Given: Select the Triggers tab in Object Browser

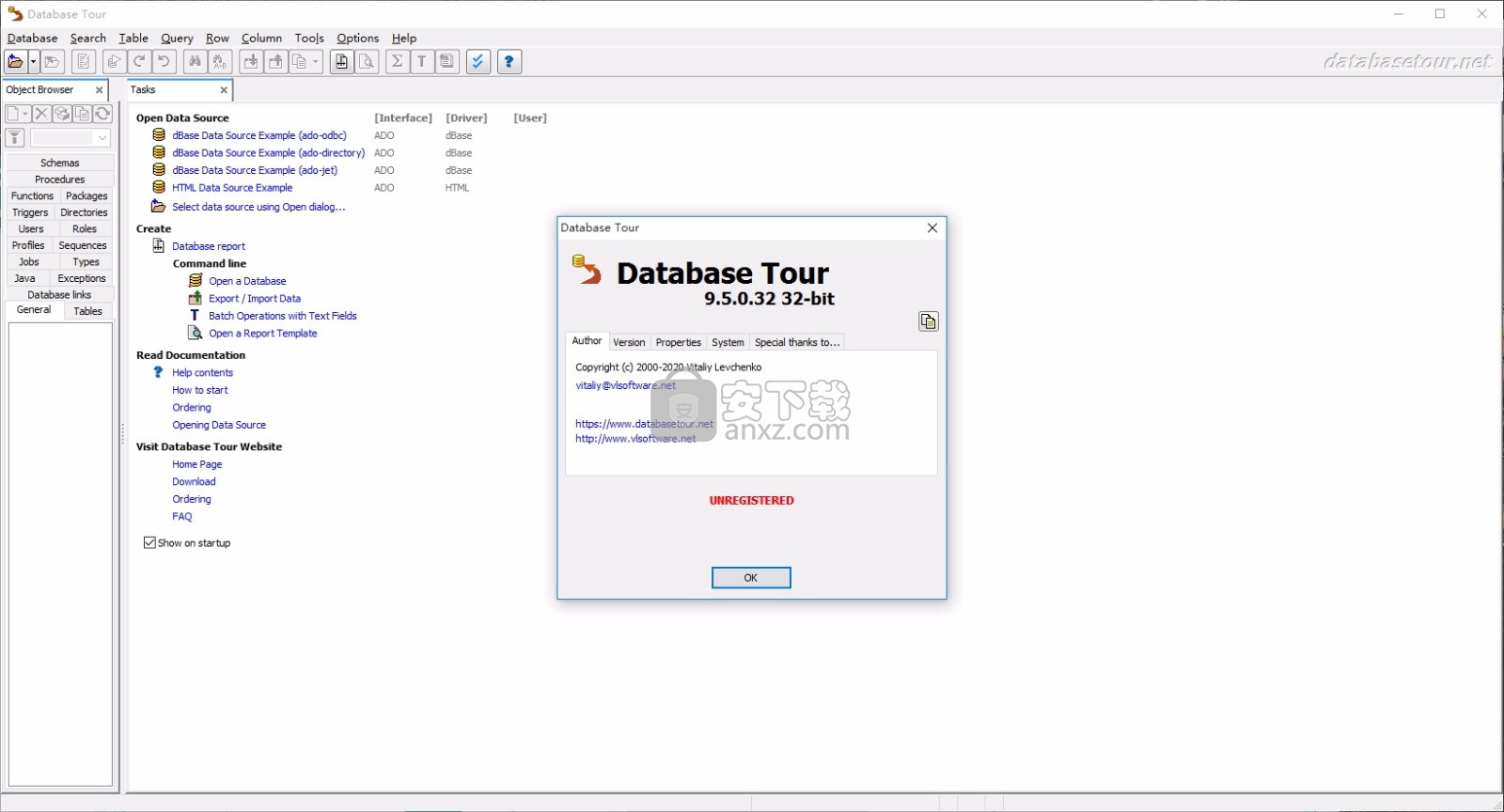Looking at the screenshot, I should pyautogui.click(x=30, y=212).
